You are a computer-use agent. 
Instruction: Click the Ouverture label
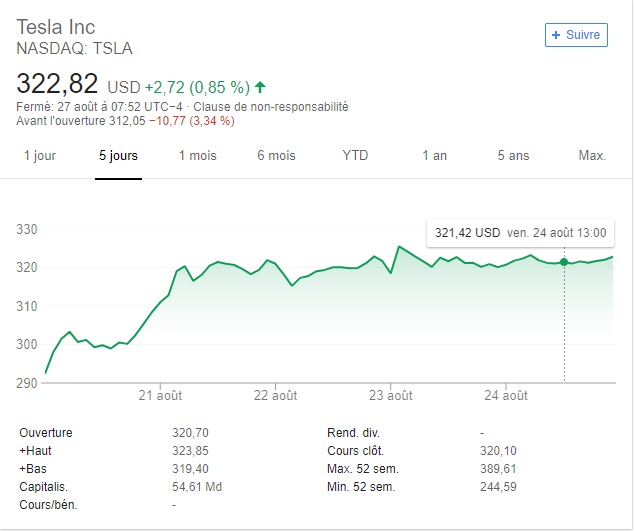point(46,433)
